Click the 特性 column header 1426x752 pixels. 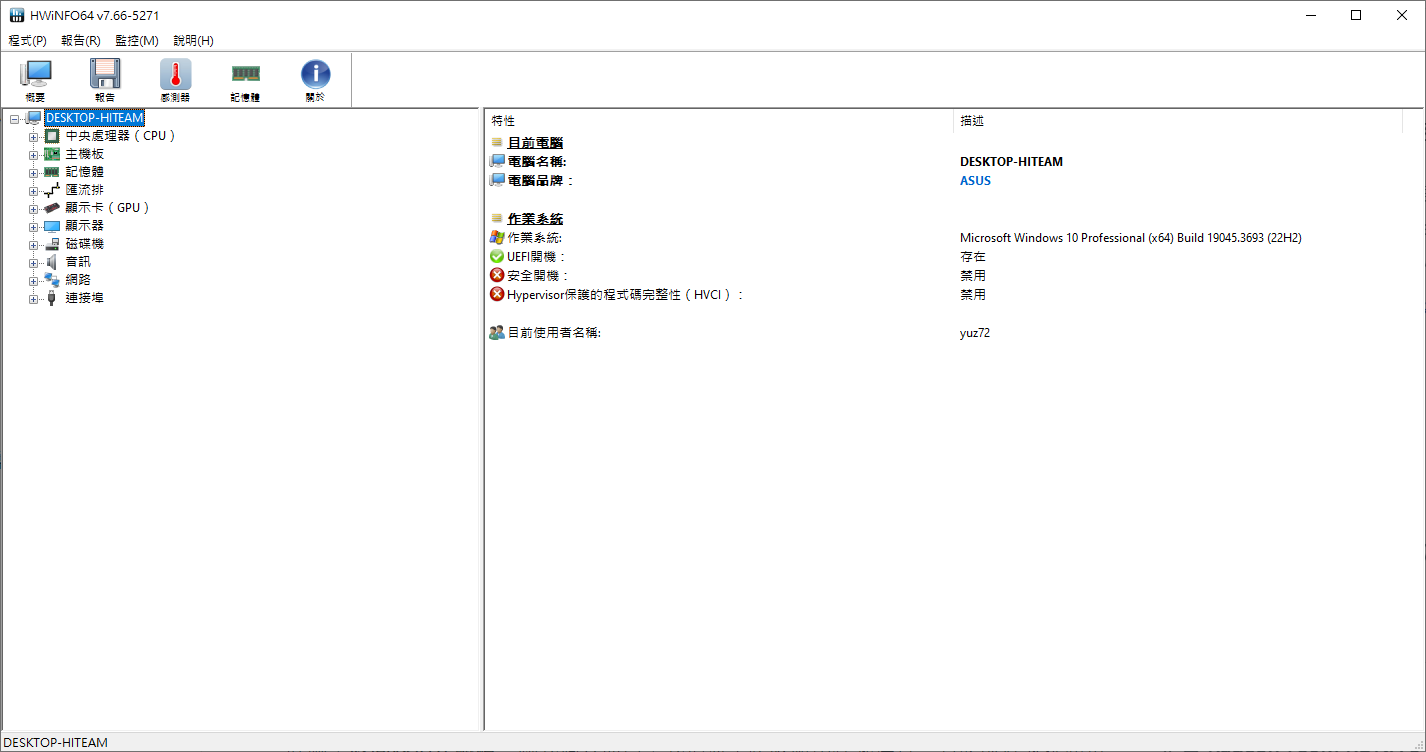718,121
